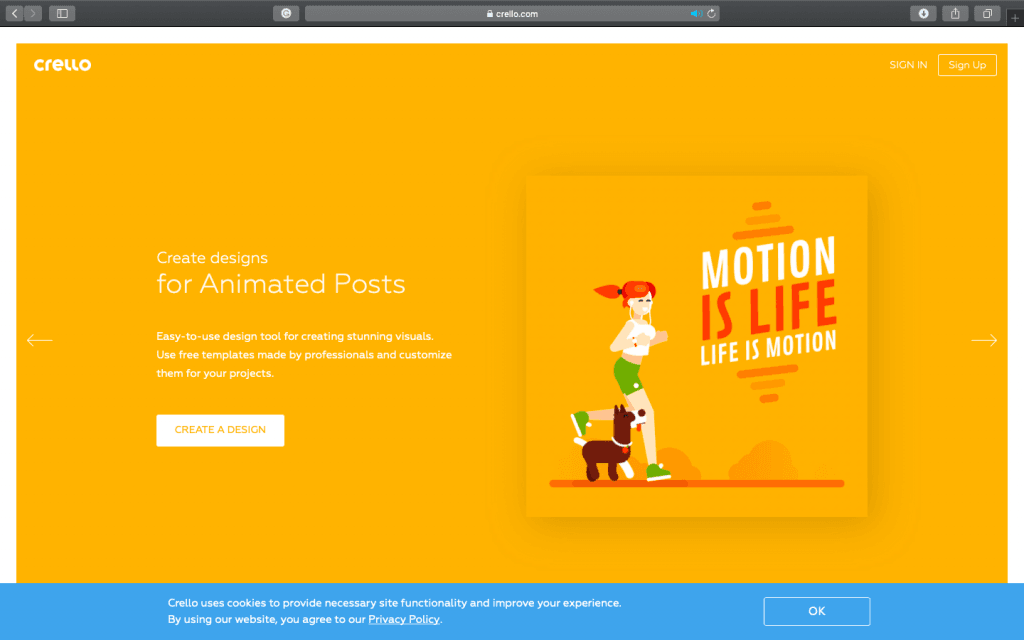This screenshot has height=640, width=1024.
Task: Show the Safari sidebar
Action: (62, 13)
